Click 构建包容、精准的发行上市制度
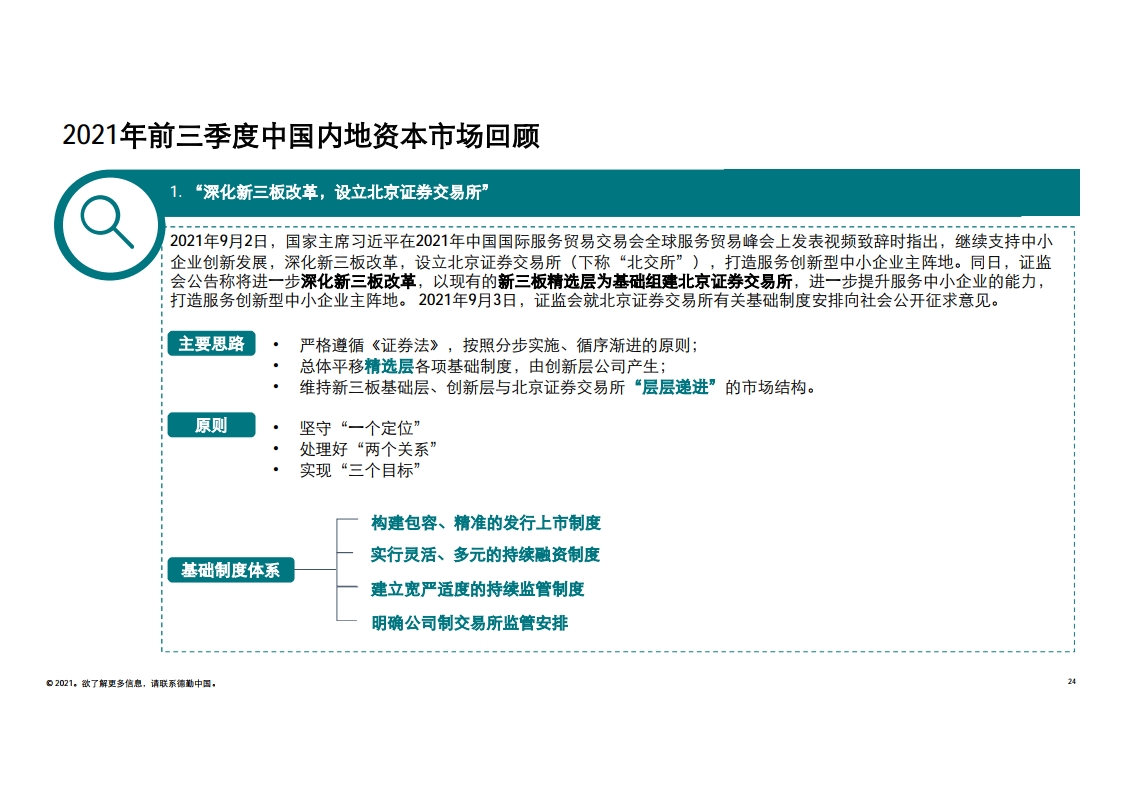 point(485,523)
